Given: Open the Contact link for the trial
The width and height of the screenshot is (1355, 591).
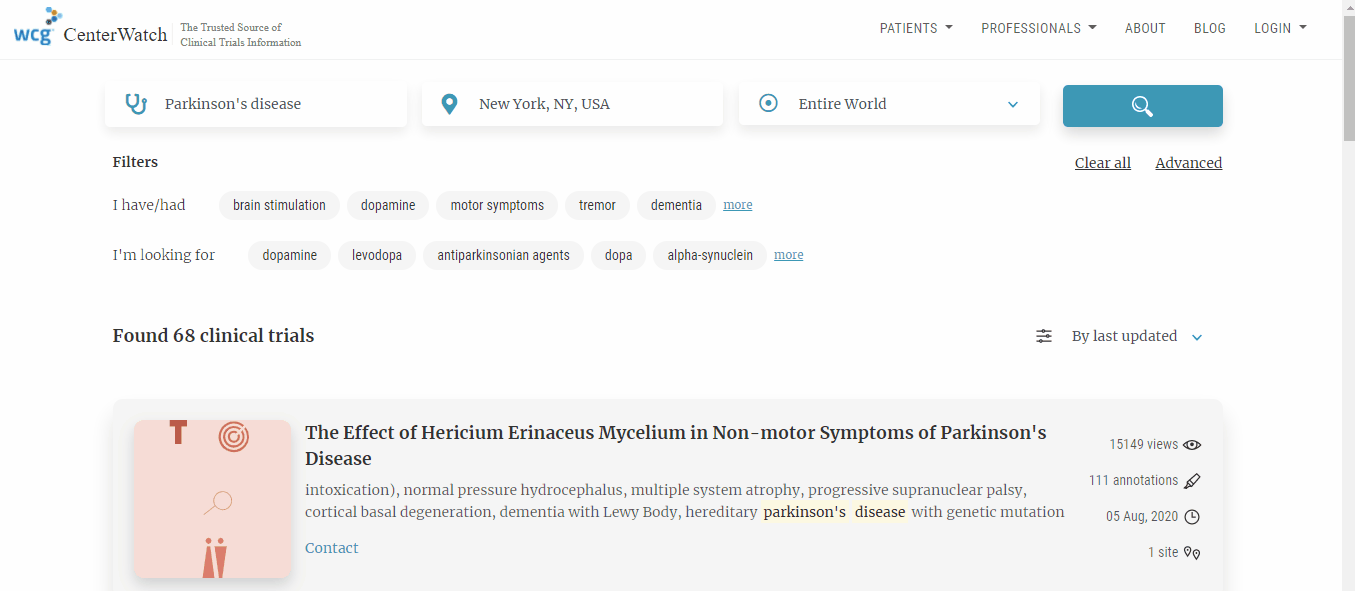Looking at the screenshot, I should point(331,548).
